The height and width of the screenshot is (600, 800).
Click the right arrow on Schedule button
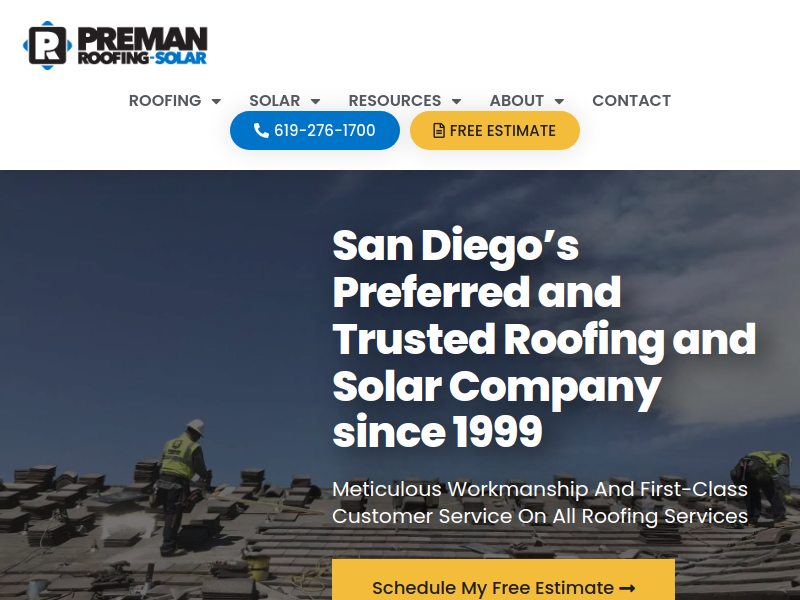coord(628,588)
